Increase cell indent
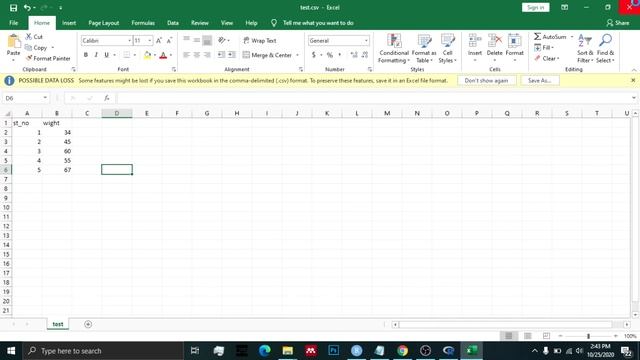The image size is (640, 360). click(231, 55)
